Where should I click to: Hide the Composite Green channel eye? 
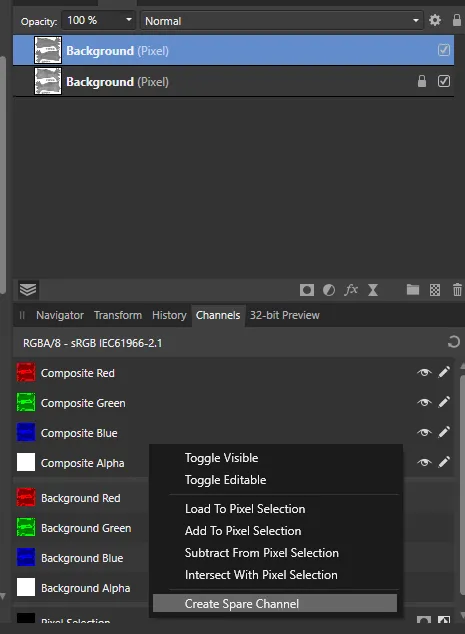pos(424,402)
